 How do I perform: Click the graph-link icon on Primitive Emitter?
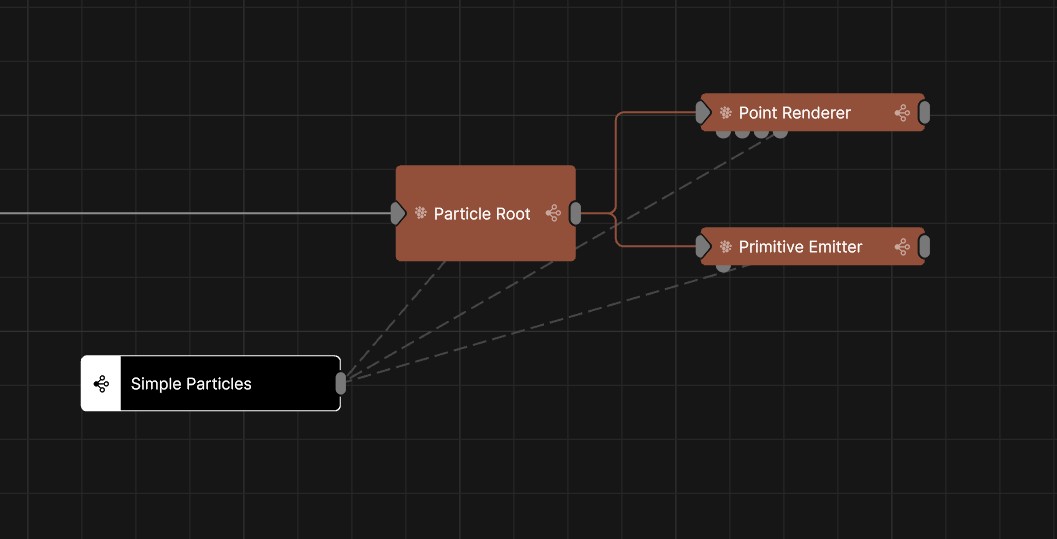pyautogui.click(x=902, y=246)
